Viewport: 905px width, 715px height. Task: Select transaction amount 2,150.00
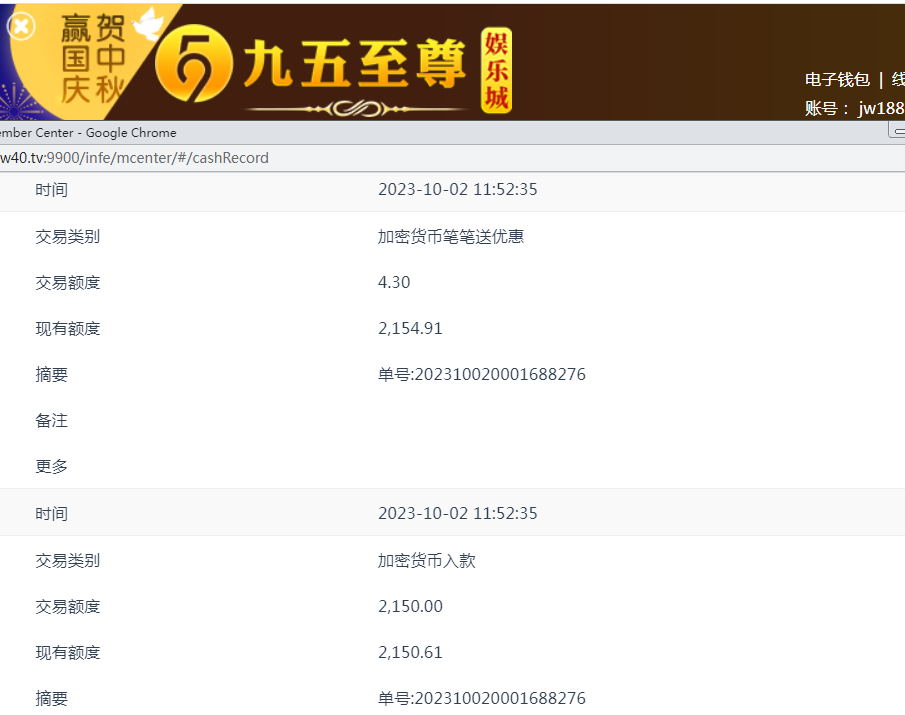(410, 607)
